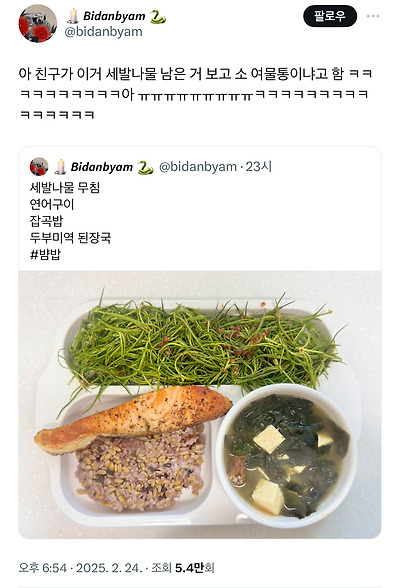Viewport: 400px width, 588px height.
Task: Click the quoted tweet text 세발나물 무침
Action: click(x=64, y=188)
